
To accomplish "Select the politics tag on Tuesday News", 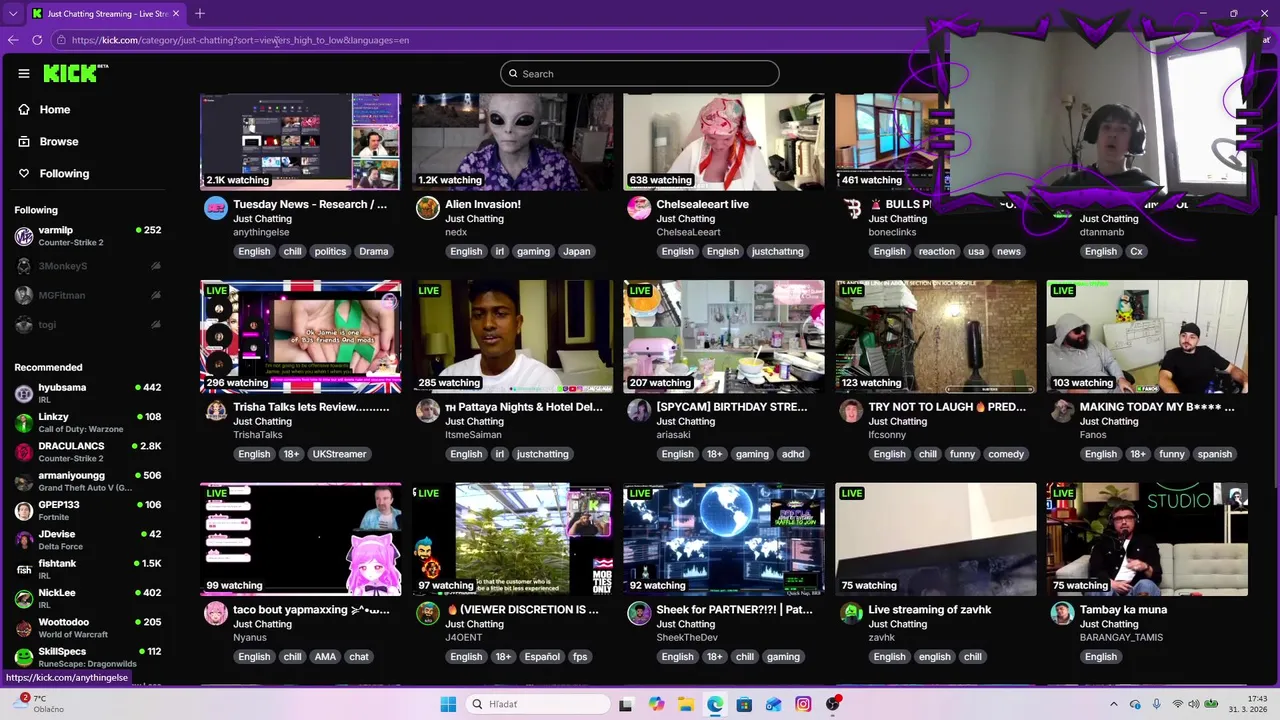I will [x=330, y=251].
